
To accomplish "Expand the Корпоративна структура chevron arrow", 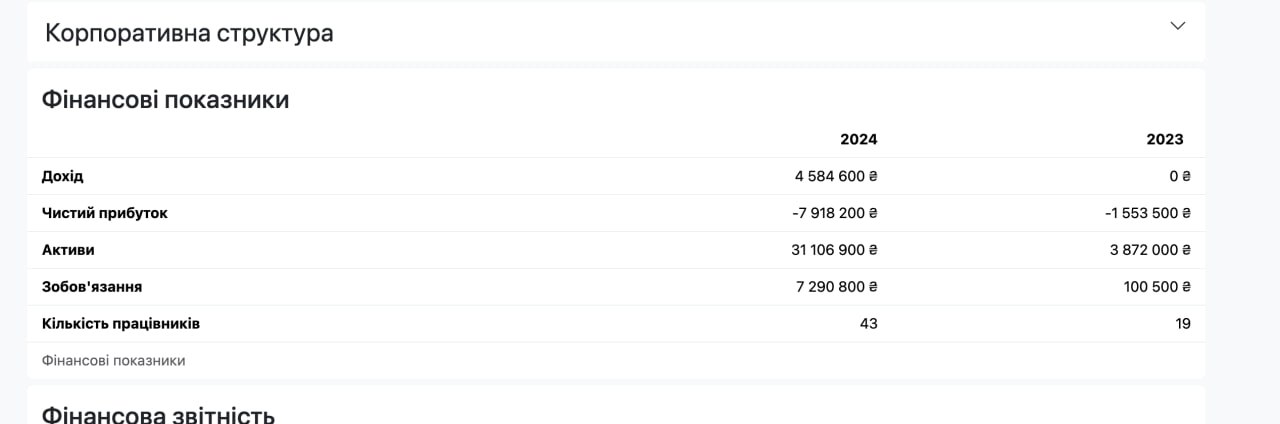I will [1177, 26].
